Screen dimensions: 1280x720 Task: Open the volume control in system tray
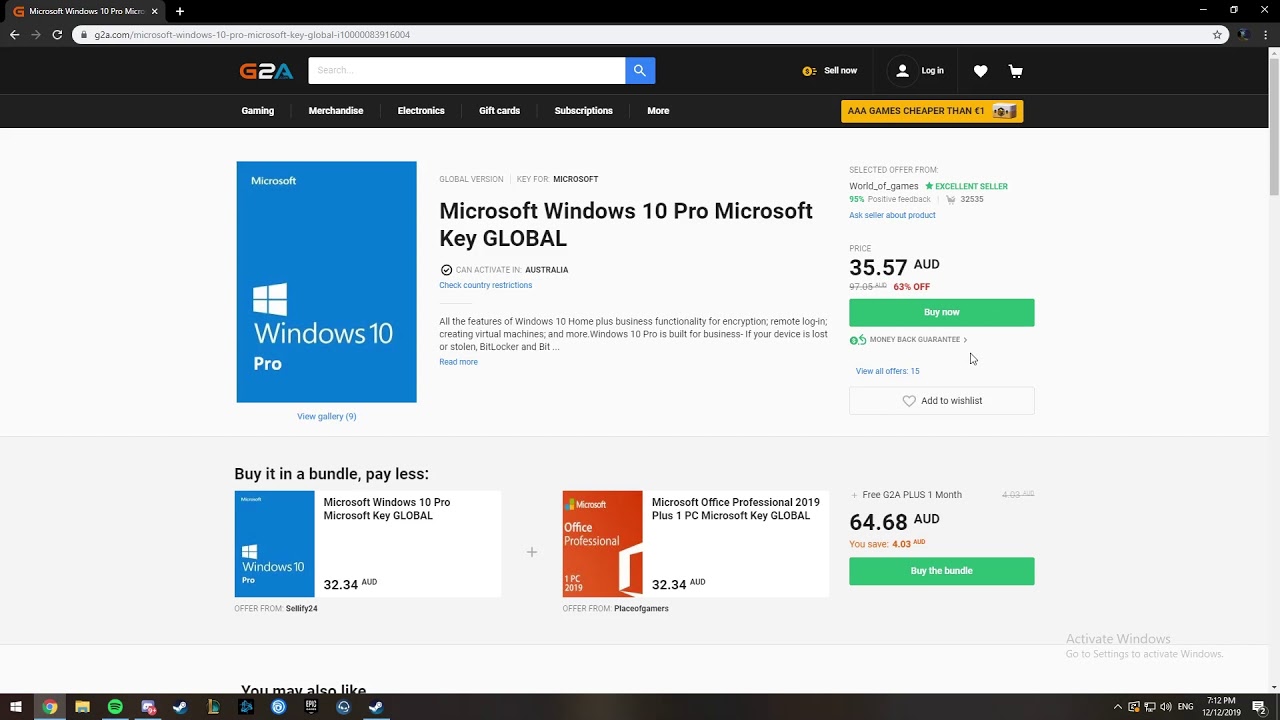[x=1166, y=707]
